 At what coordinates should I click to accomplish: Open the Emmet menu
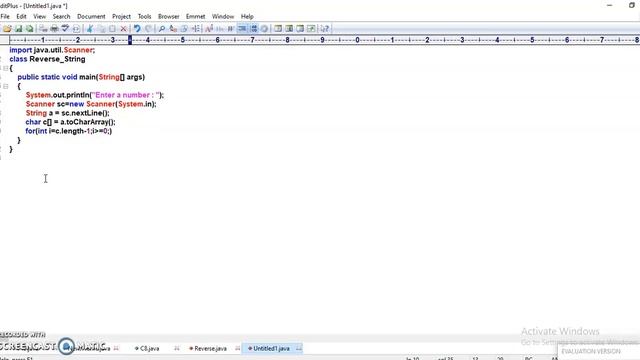[x=196, y=16]
